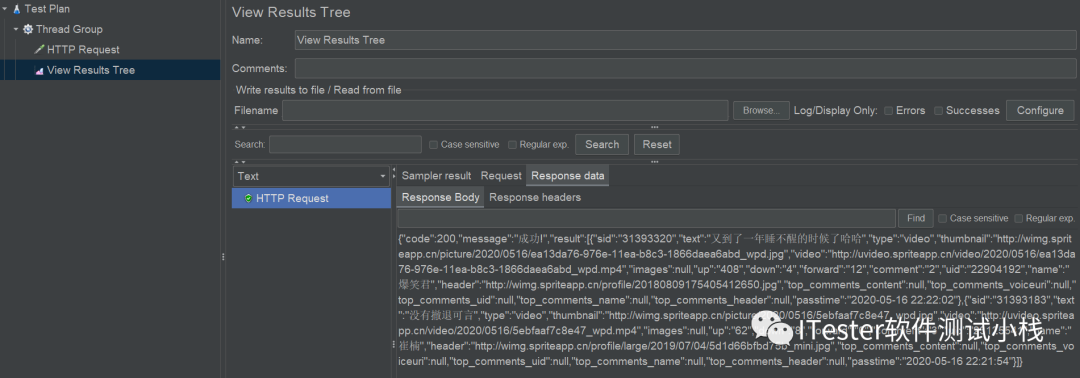1080x378 pixels.
Task: Toggle Regular exp. next to Find
Action: tap(1019, 218)
